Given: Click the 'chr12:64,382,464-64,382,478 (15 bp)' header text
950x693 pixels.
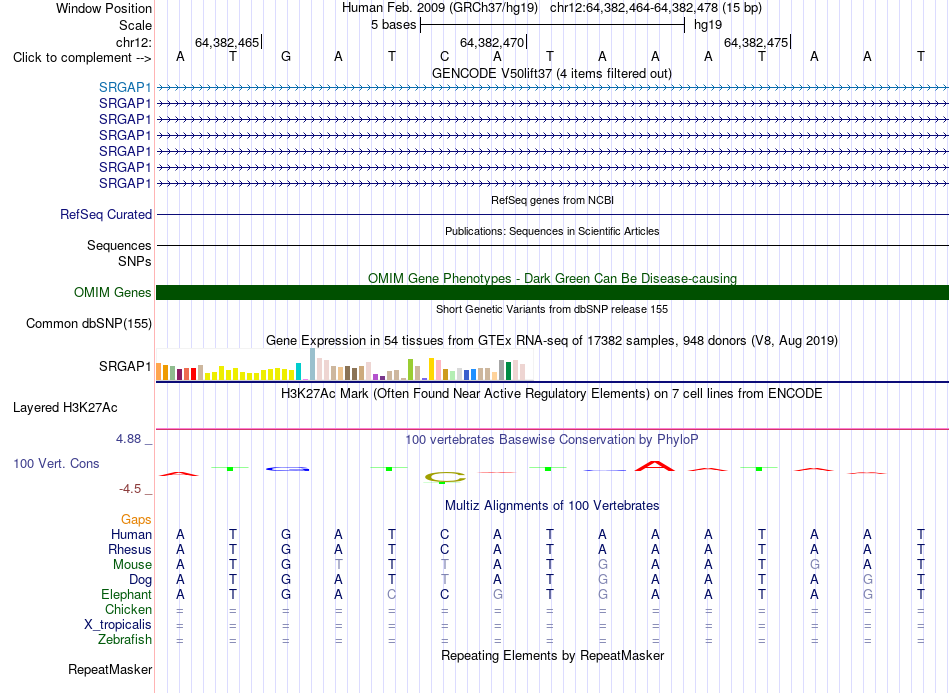Looking at the screenshot, I should (656, 8).
